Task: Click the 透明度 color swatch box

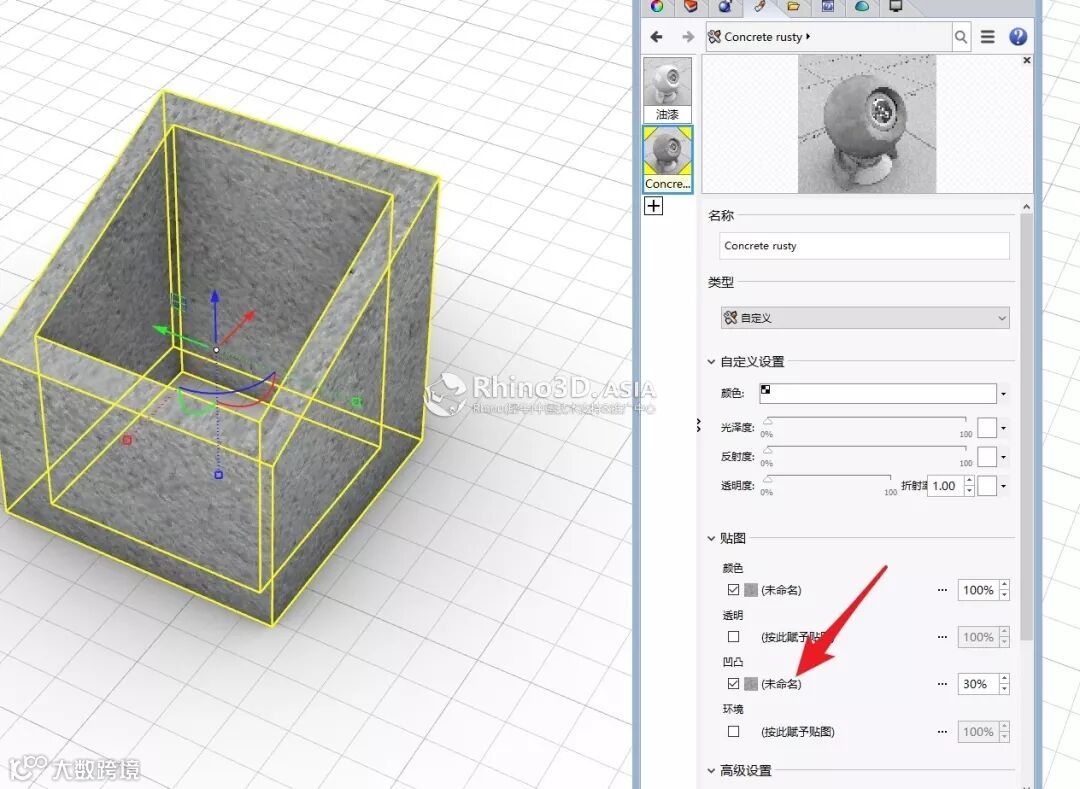Action: (x=987, y=485)
